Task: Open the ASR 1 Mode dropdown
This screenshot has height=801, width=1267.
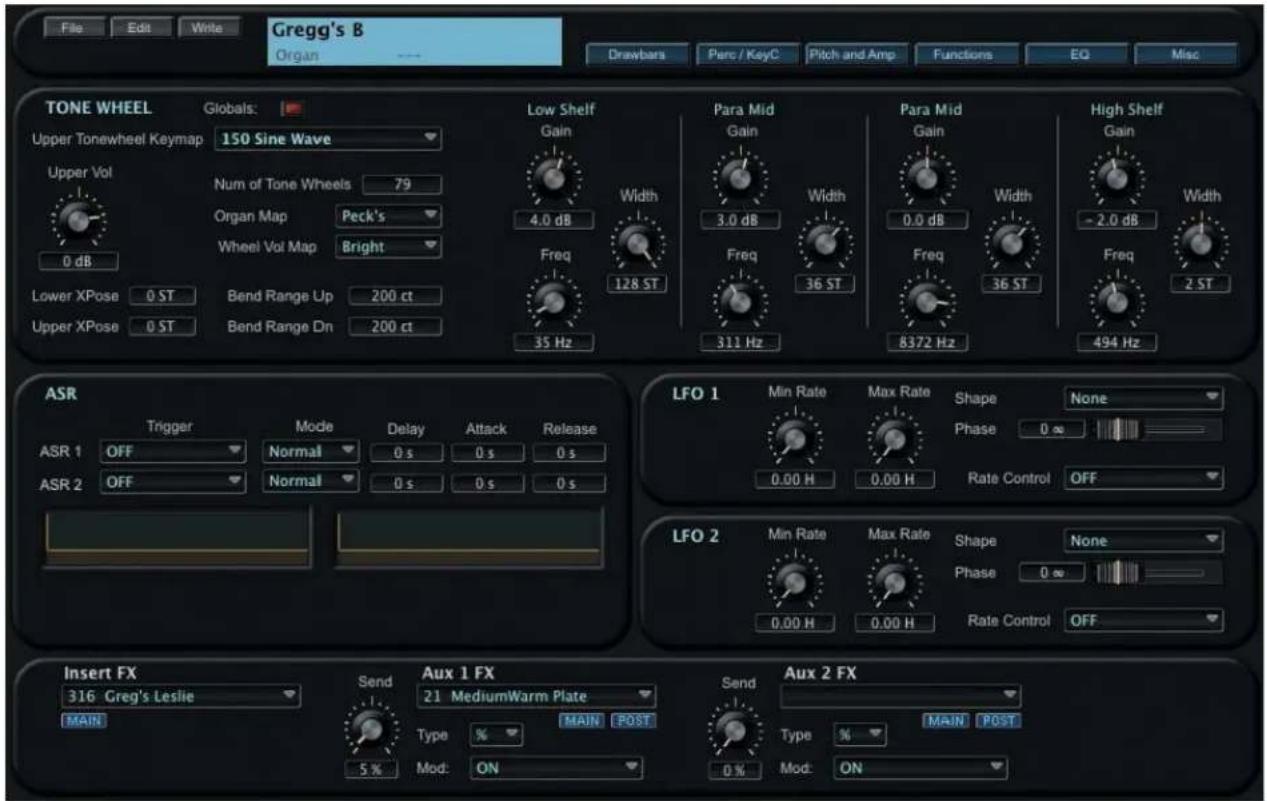Action: (311, 452)
